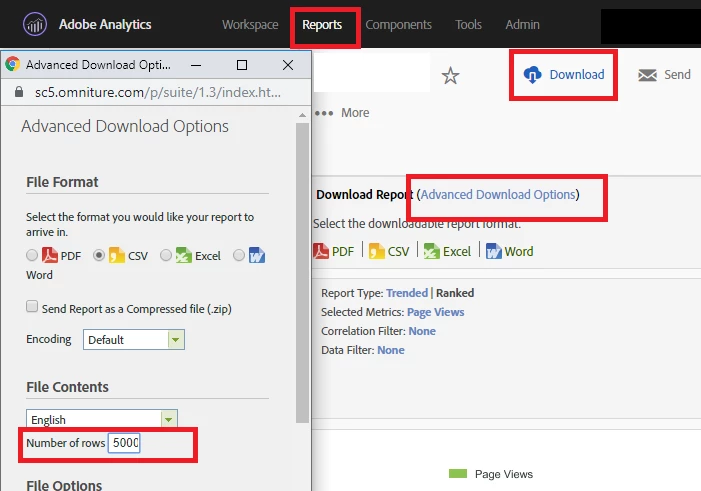Download report as Word in main page
Screen dimensions: 701x491
pos(509,251)
